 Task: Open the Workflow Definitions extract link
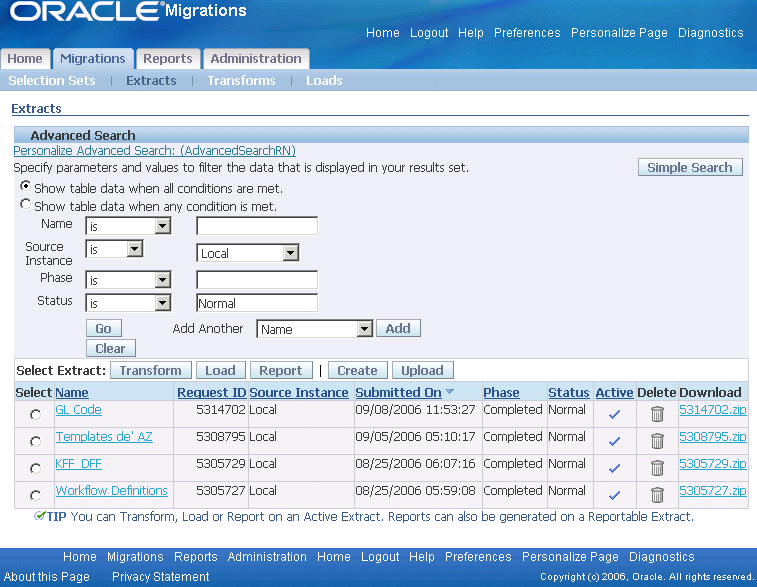tap(112, 491)
